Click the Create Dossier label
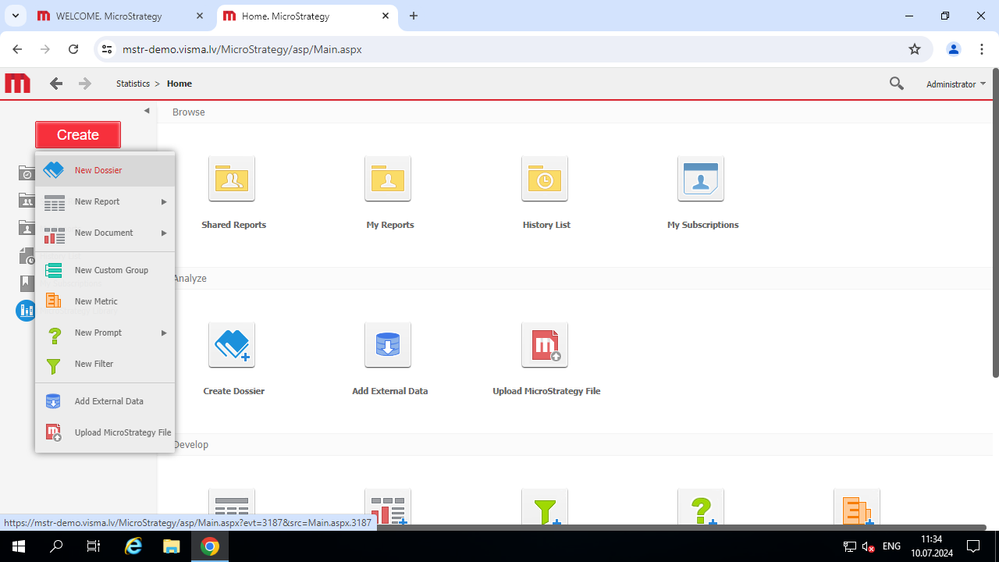Image resolution: width=999 pixels, height=562 pixels. click(x=234, y=391)
